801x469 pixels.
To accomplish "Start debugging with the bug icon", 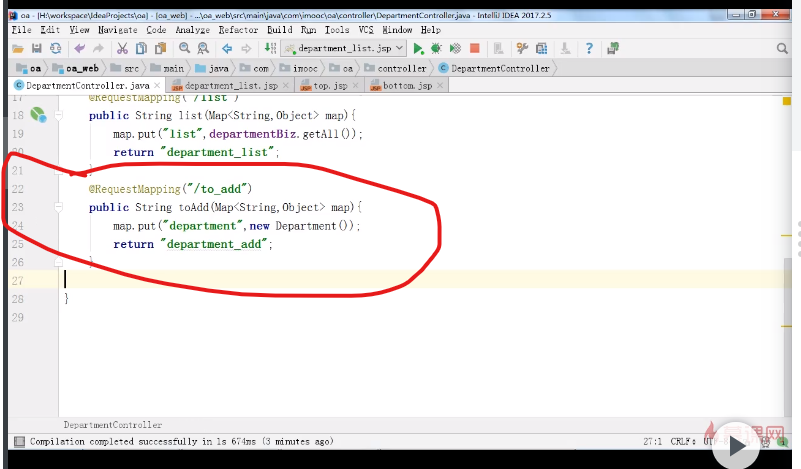I will coord(436,49).
